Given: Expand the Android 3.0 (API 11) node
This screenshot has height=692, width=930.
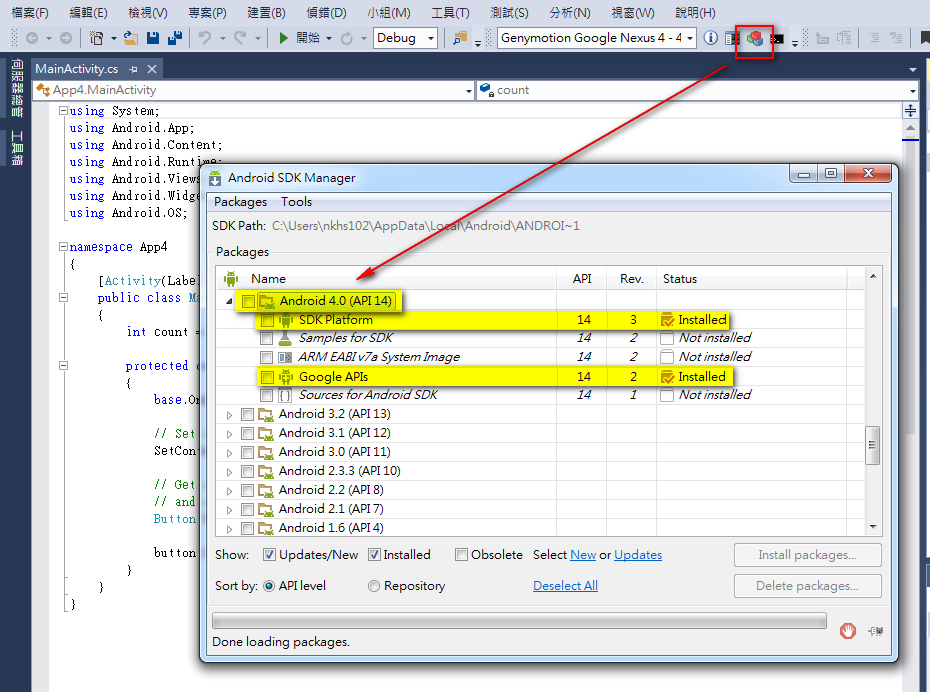Looking at the screenshot, I should click(230, 452).
